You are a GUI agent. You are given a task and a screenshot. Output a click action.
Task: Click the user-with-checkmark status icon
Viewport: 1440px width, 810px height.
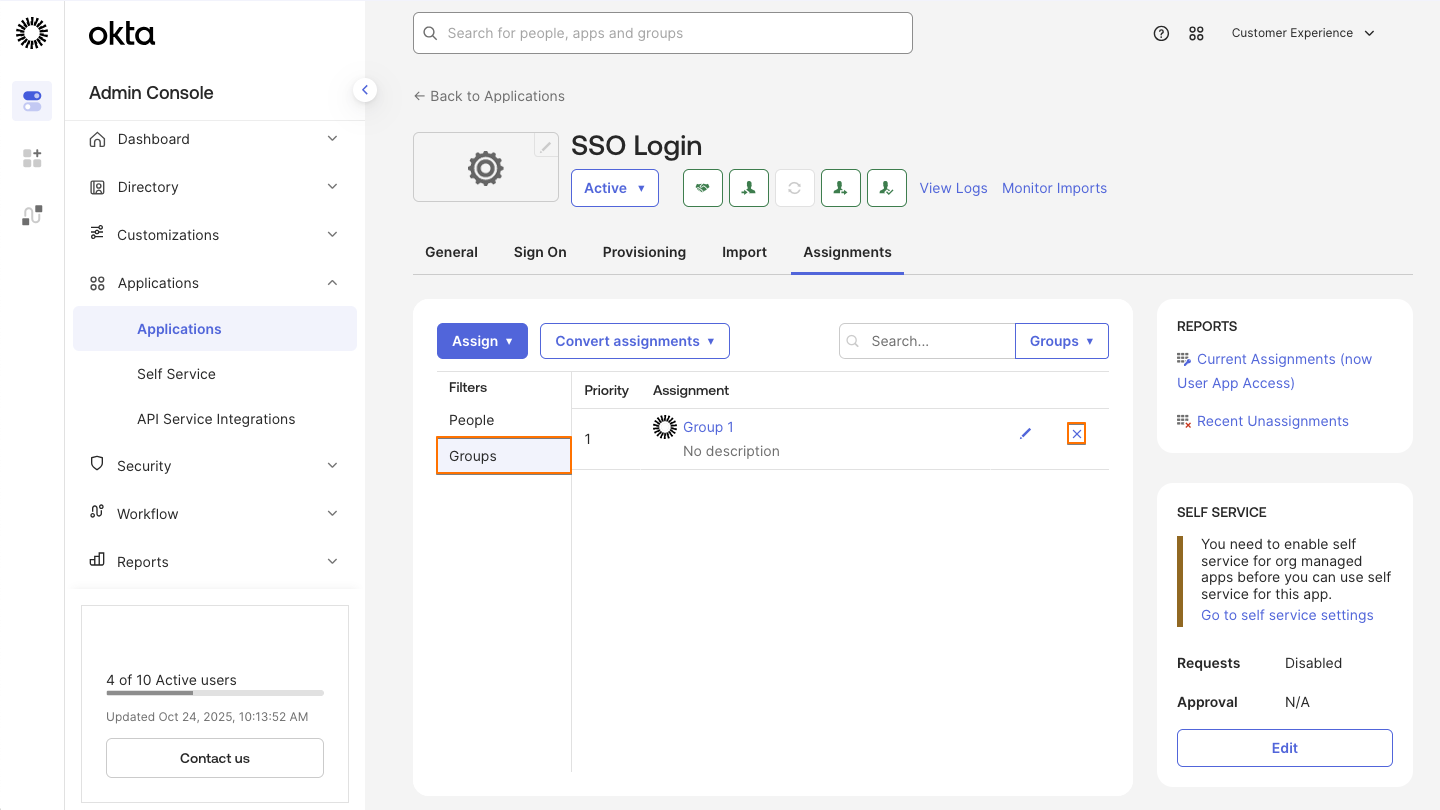coord(886,188)
